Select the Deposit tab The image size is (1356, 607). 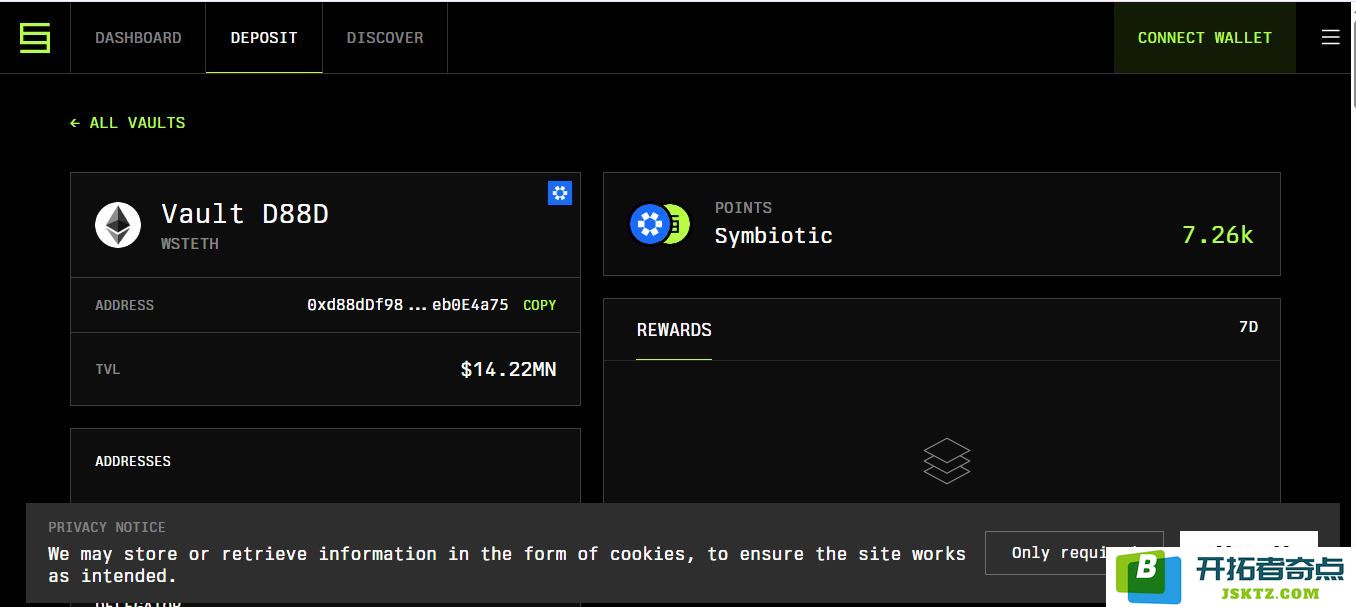click(264, 37)
